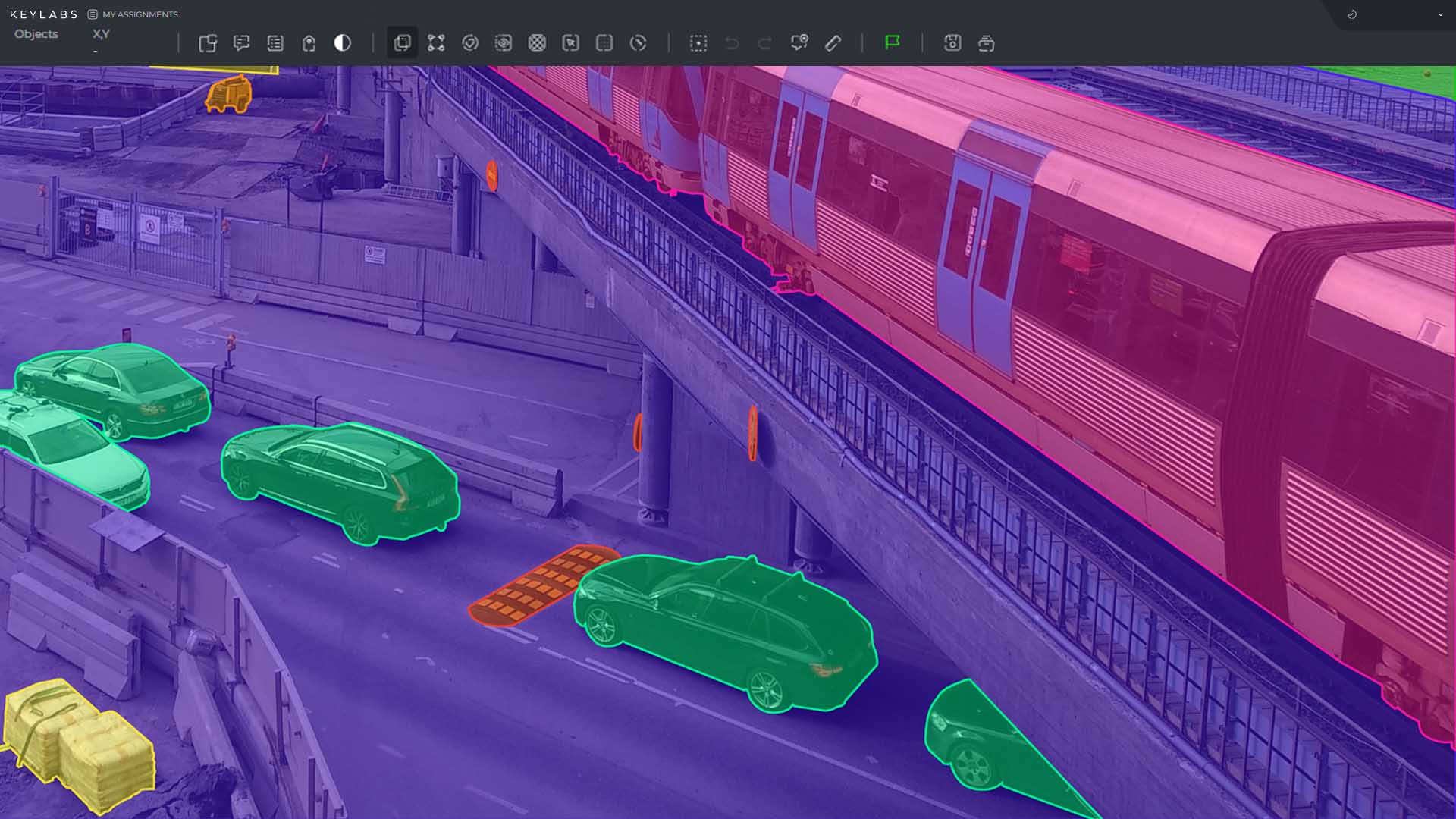Select the pen attachment tool

click(x=833, y=43)
